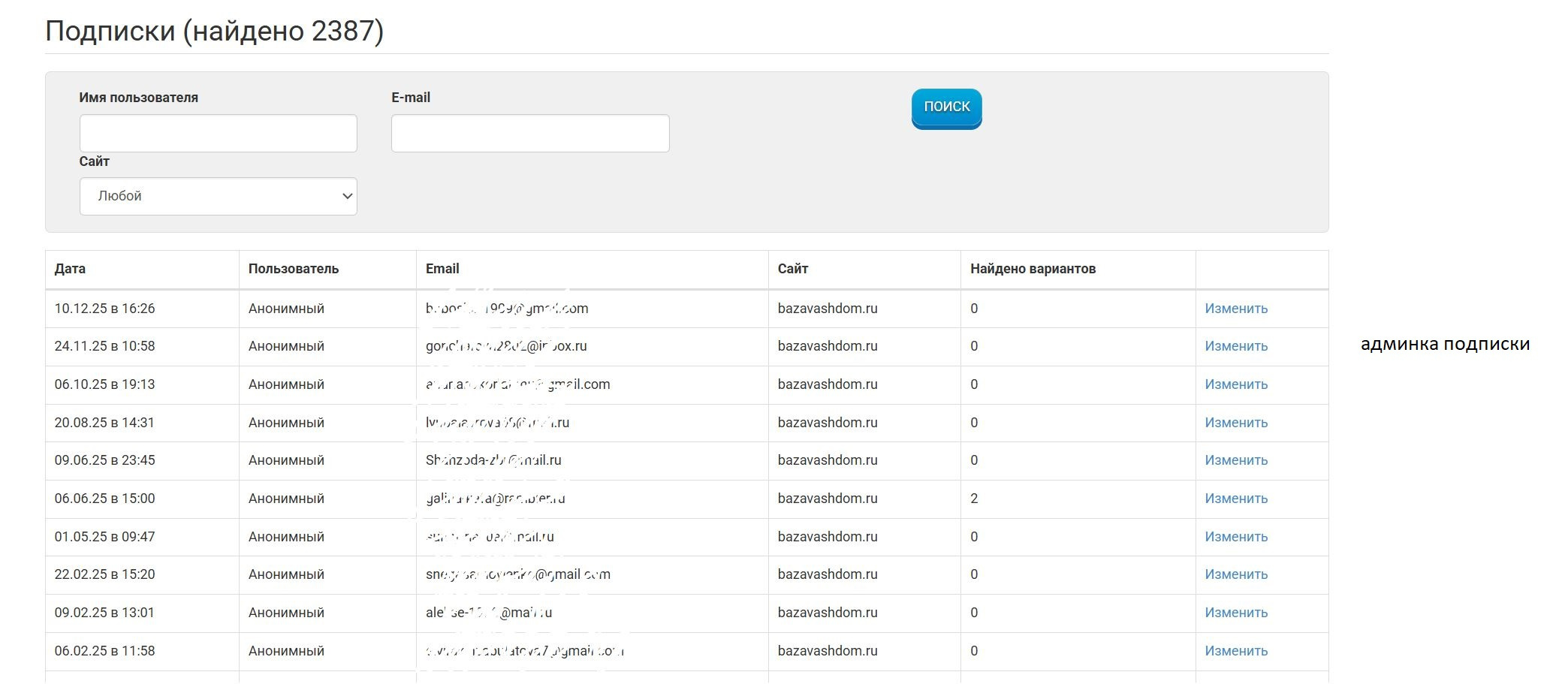Click Изменить for 20.08.25 в 14:31 row
Viewport: 1568px width, 684px height.
(x=1236, y=423)
